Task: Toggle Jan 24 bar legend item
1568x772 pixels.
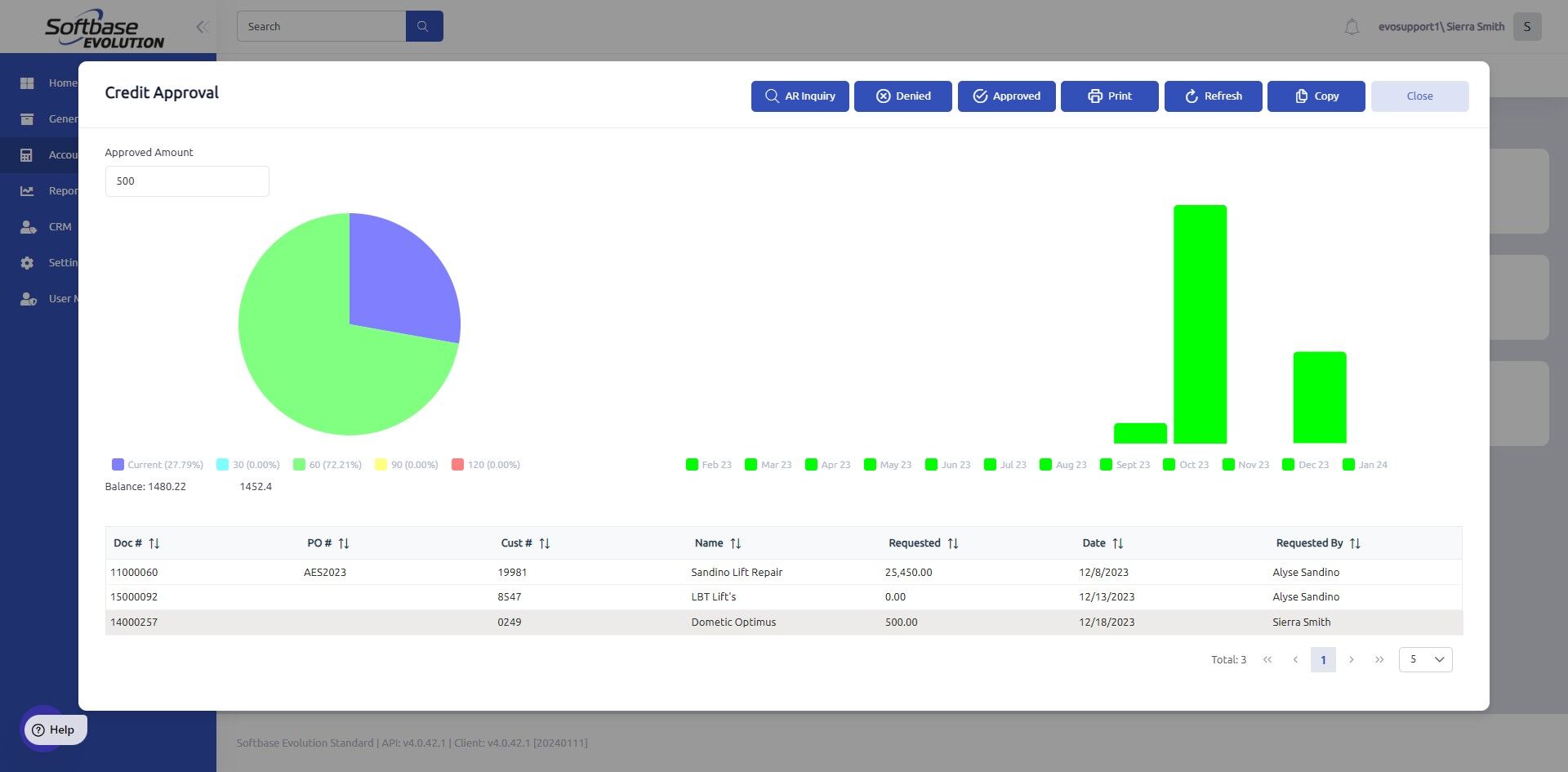Action: click(x=1365, y=465)
